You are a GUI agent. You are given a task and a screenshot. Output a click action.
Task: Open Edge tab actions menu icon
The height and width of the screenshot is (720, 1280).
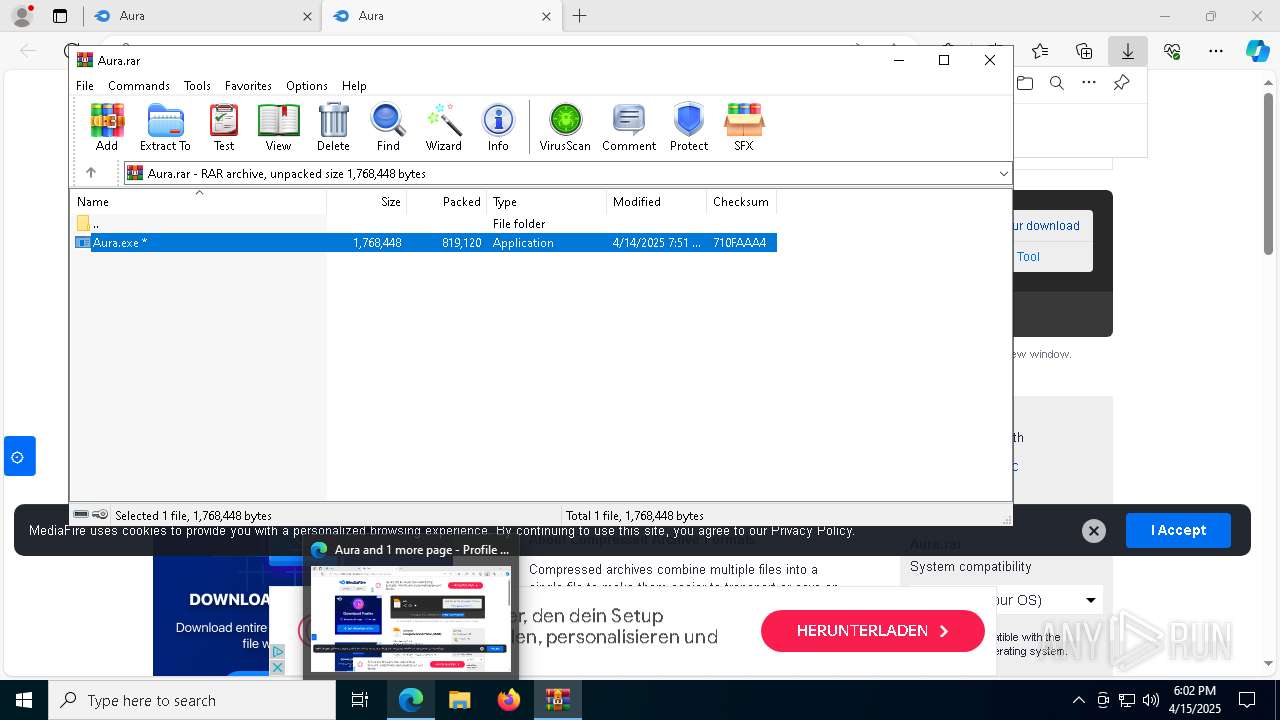coord(60,16)
